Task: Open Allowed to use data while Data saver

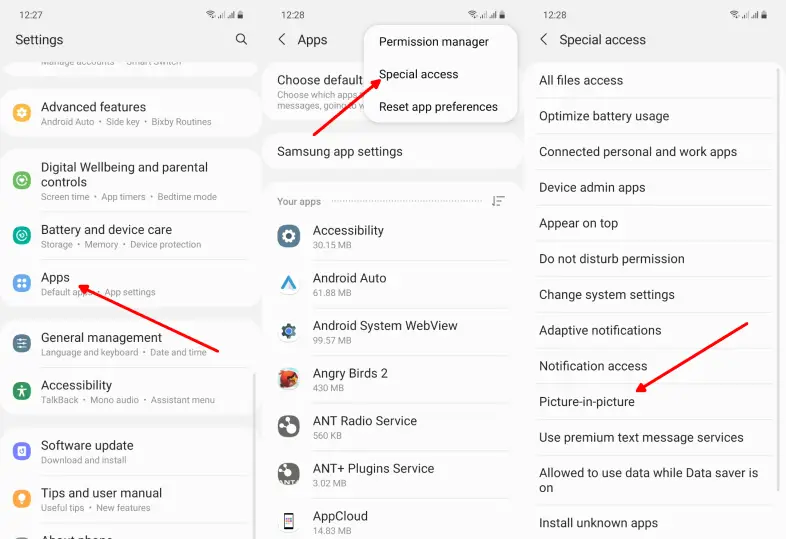Action: point(654,480)
